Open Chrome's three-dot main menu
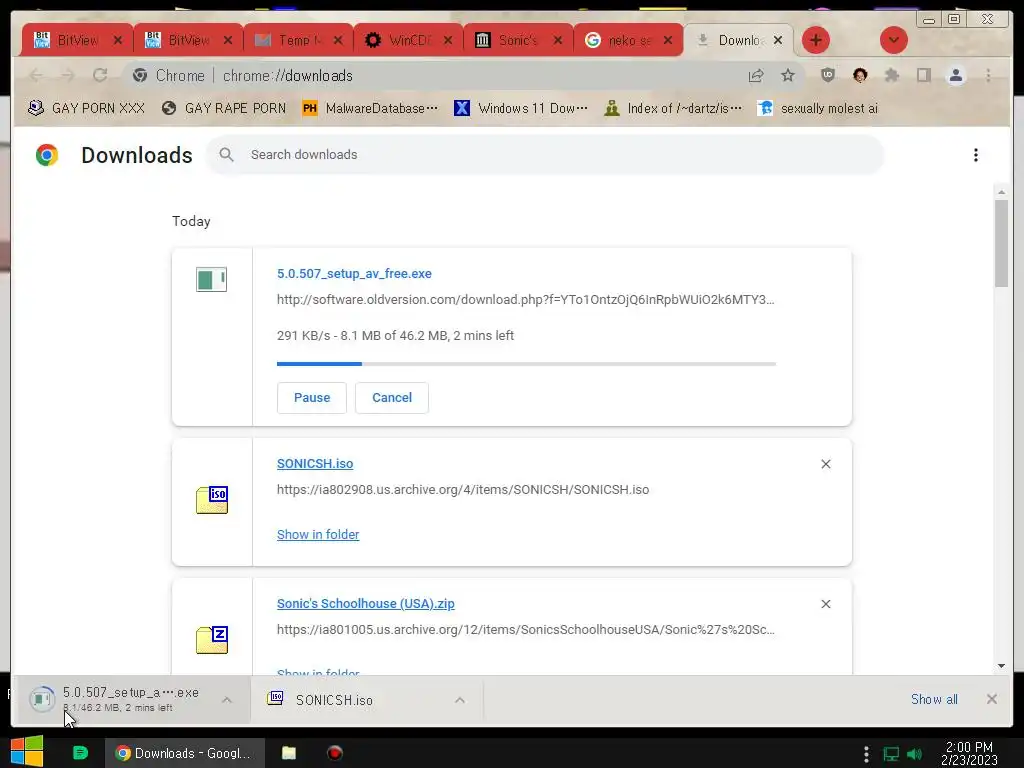The height and width of the screenshot is (768, 1024). point(988,76)
